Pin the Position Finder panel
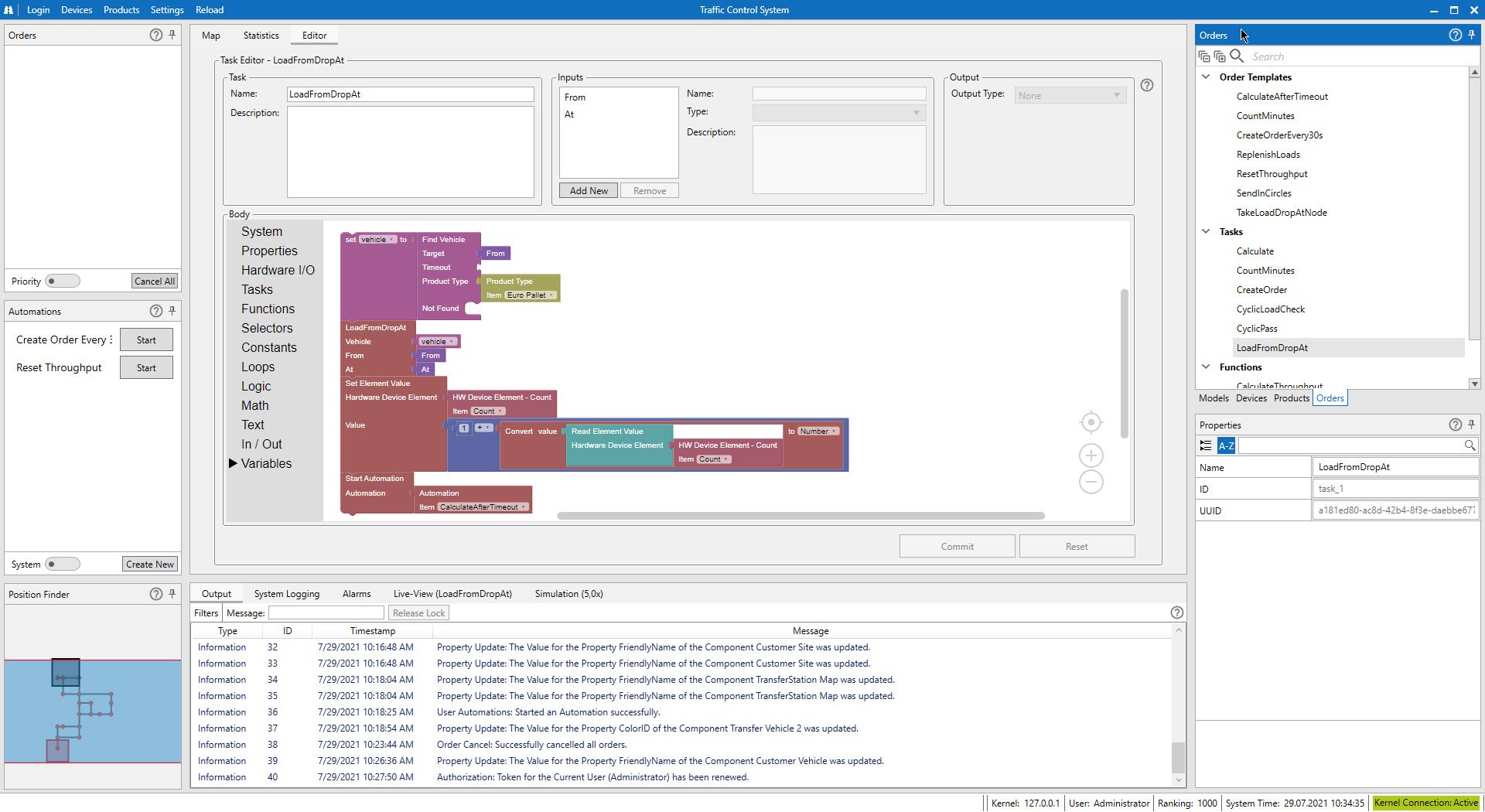 (x=172, y=594)
